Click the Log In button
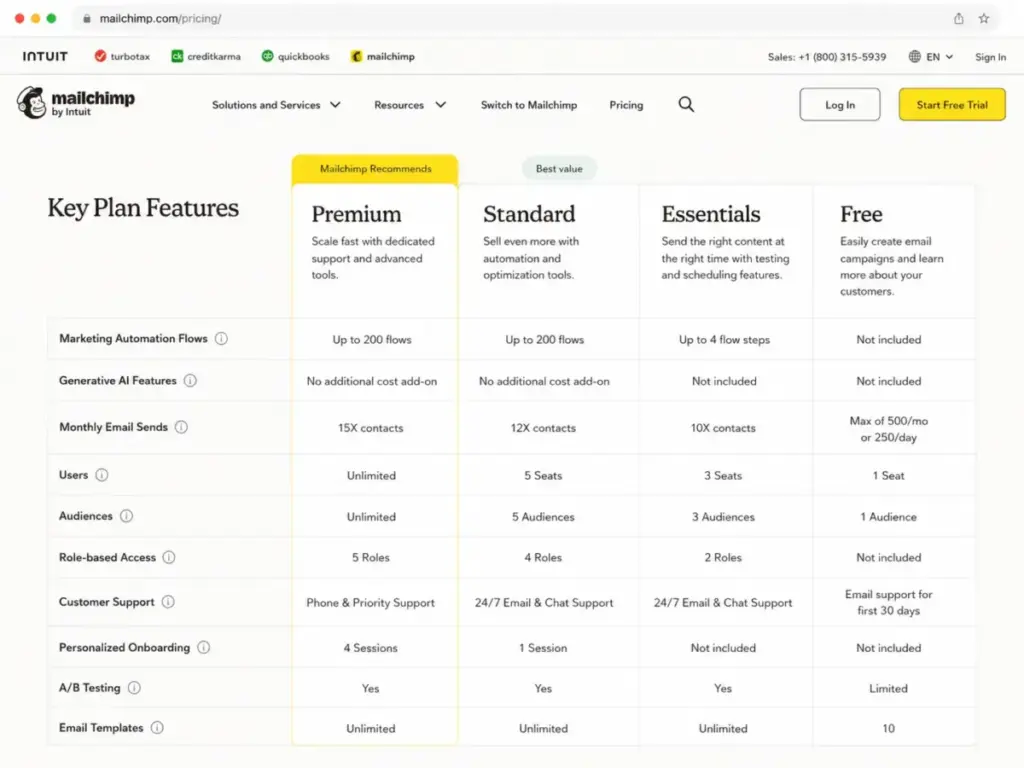Viewport: 1024px width, 768px height. pyautogui.click(x=840, y=104)
